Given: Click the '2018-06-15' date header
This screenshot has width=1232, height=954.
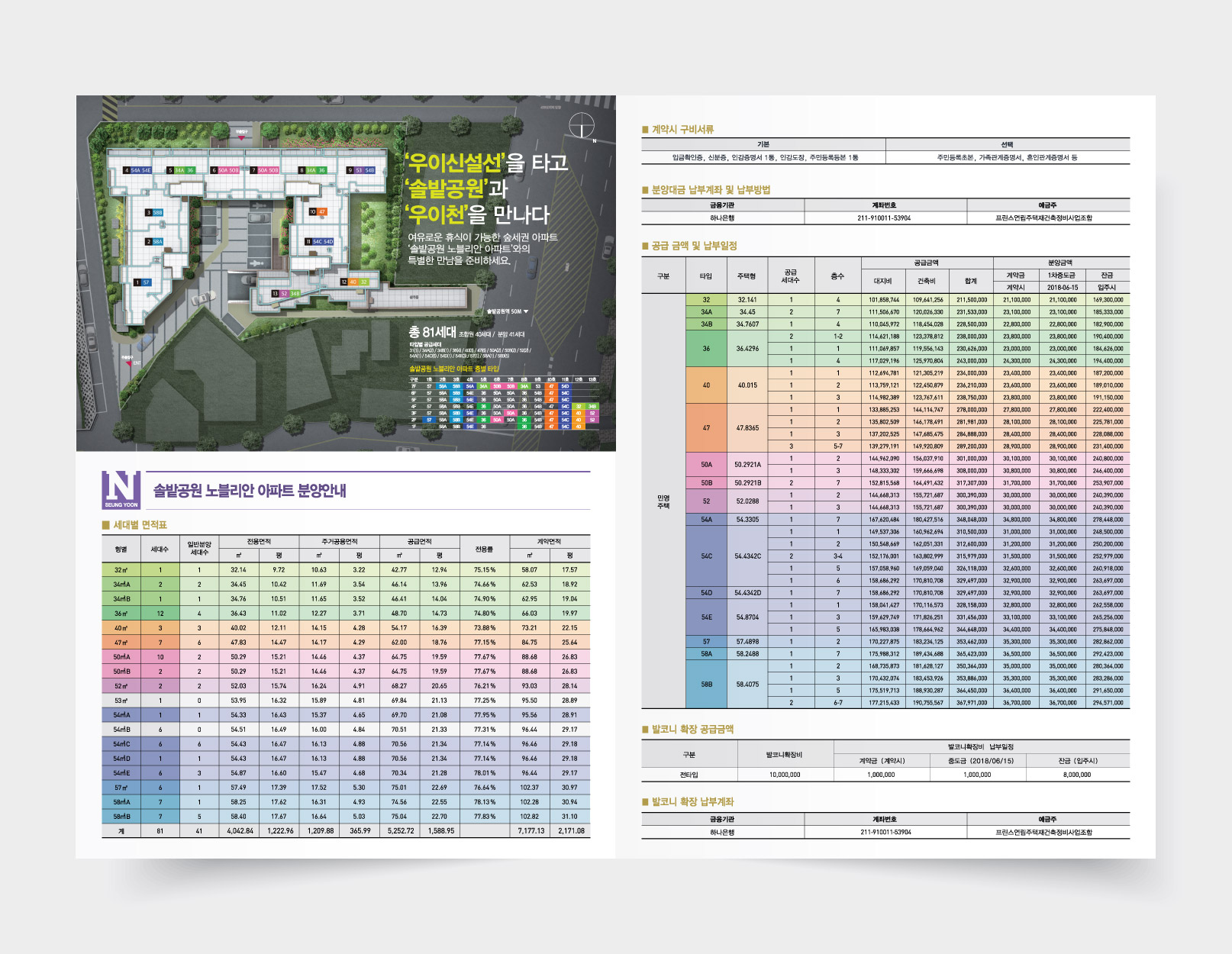Looking at the screenshot, I should (1063, 288).
